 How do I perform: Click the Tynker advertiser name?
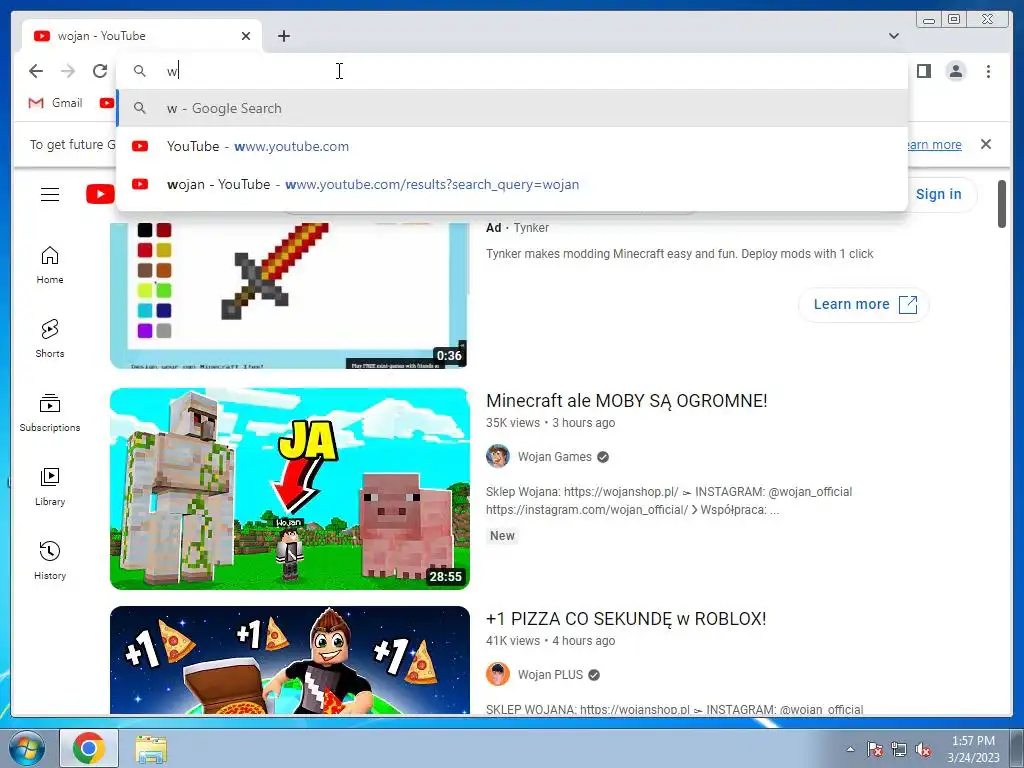click(531, 228)
